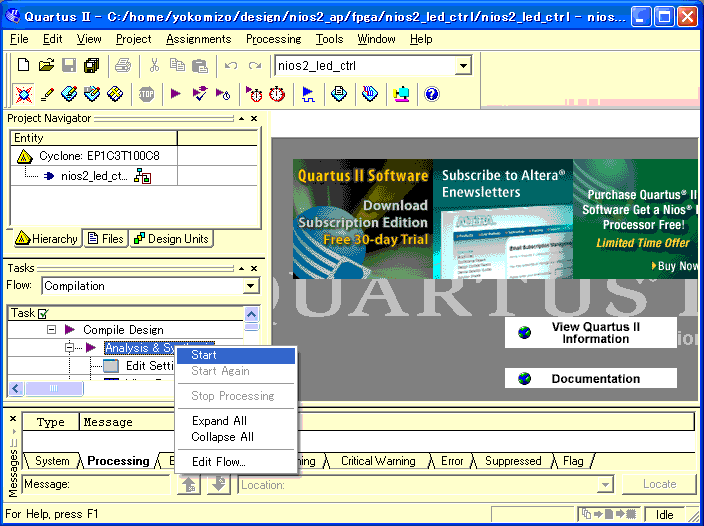The image size is (704, 526).
Task: Close the Project Navigator panel
Action: click(x=254, y=118)
